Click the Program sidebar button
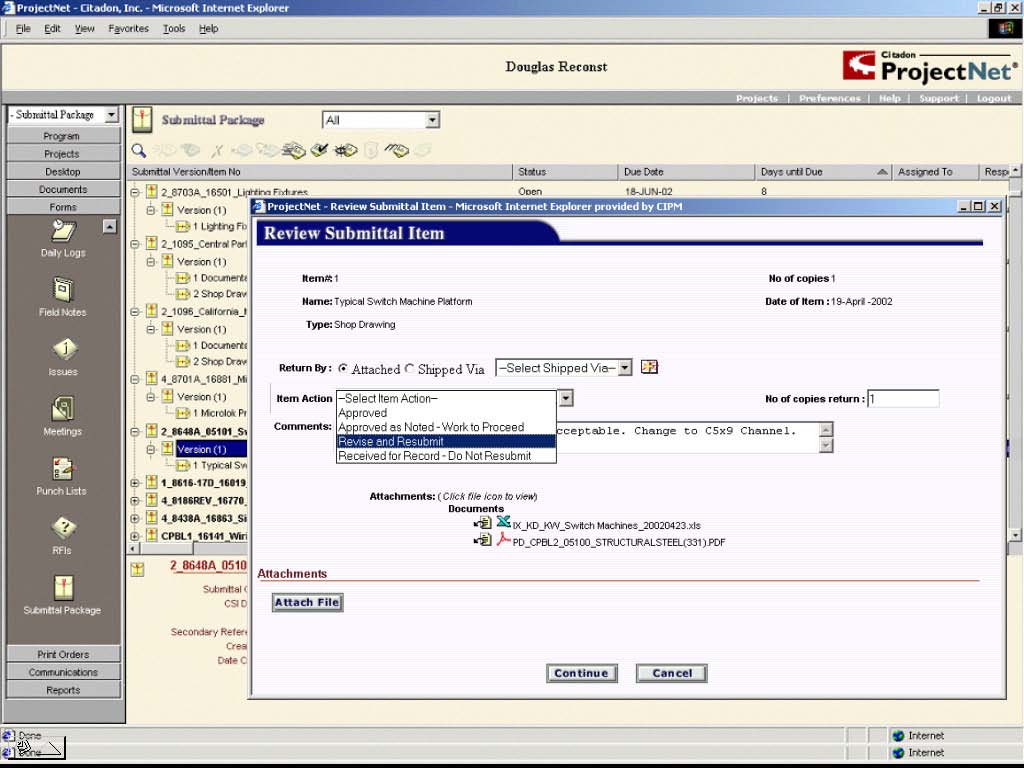The height and width of the screenshot is (768, 1024). point(63,136)
